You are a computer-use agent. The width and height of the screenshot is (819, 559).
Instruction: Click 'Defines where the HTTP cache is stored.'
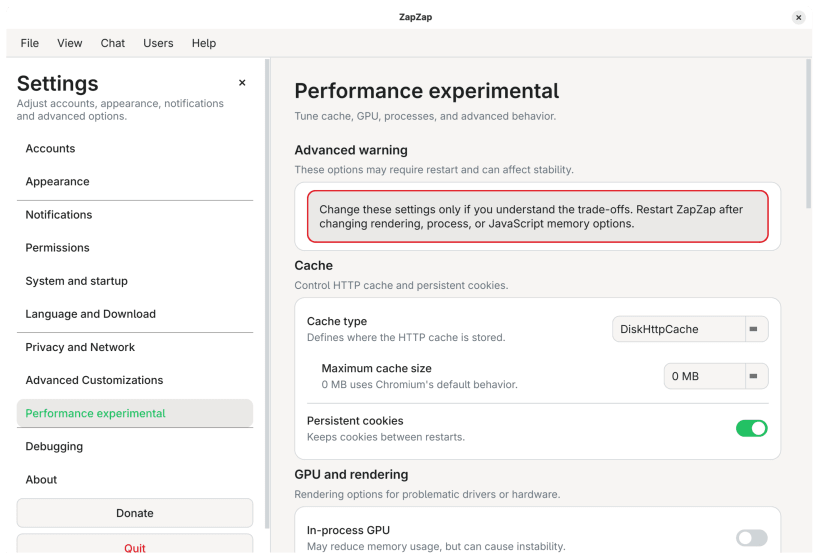406,337
